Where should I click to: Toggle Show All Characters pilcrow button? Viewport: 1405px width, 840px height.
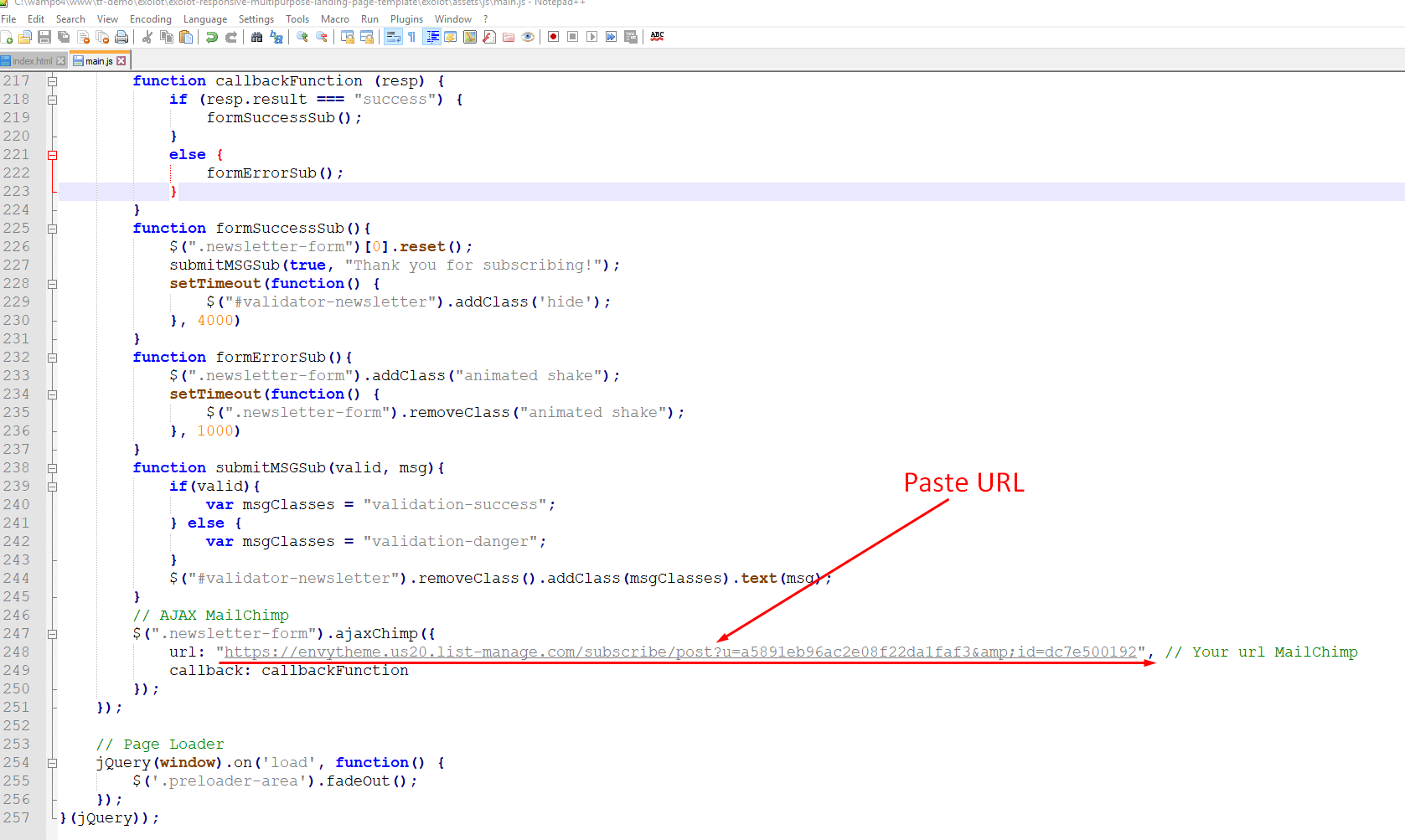tap(412, 37)
